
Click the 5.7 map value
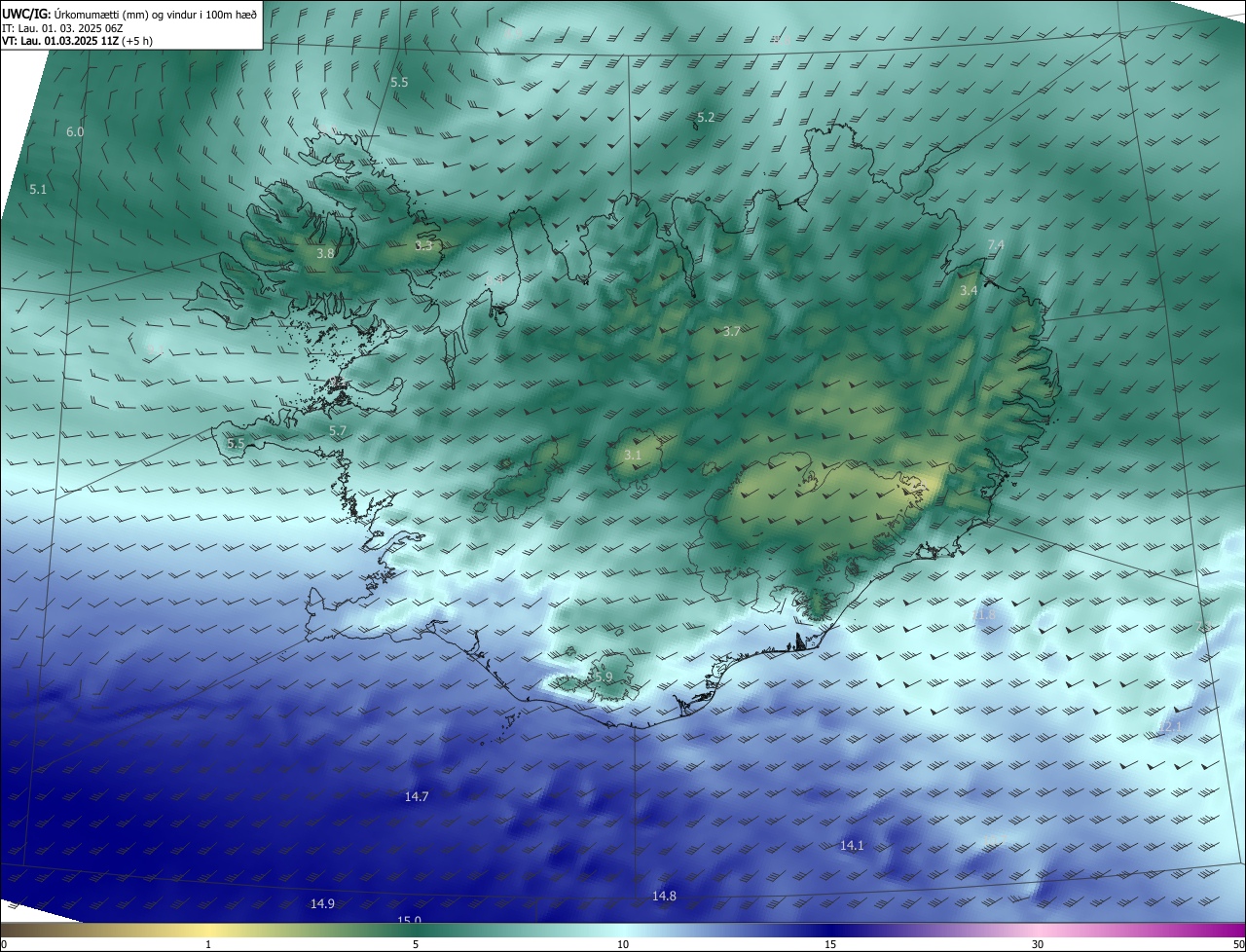coord(338,430)
